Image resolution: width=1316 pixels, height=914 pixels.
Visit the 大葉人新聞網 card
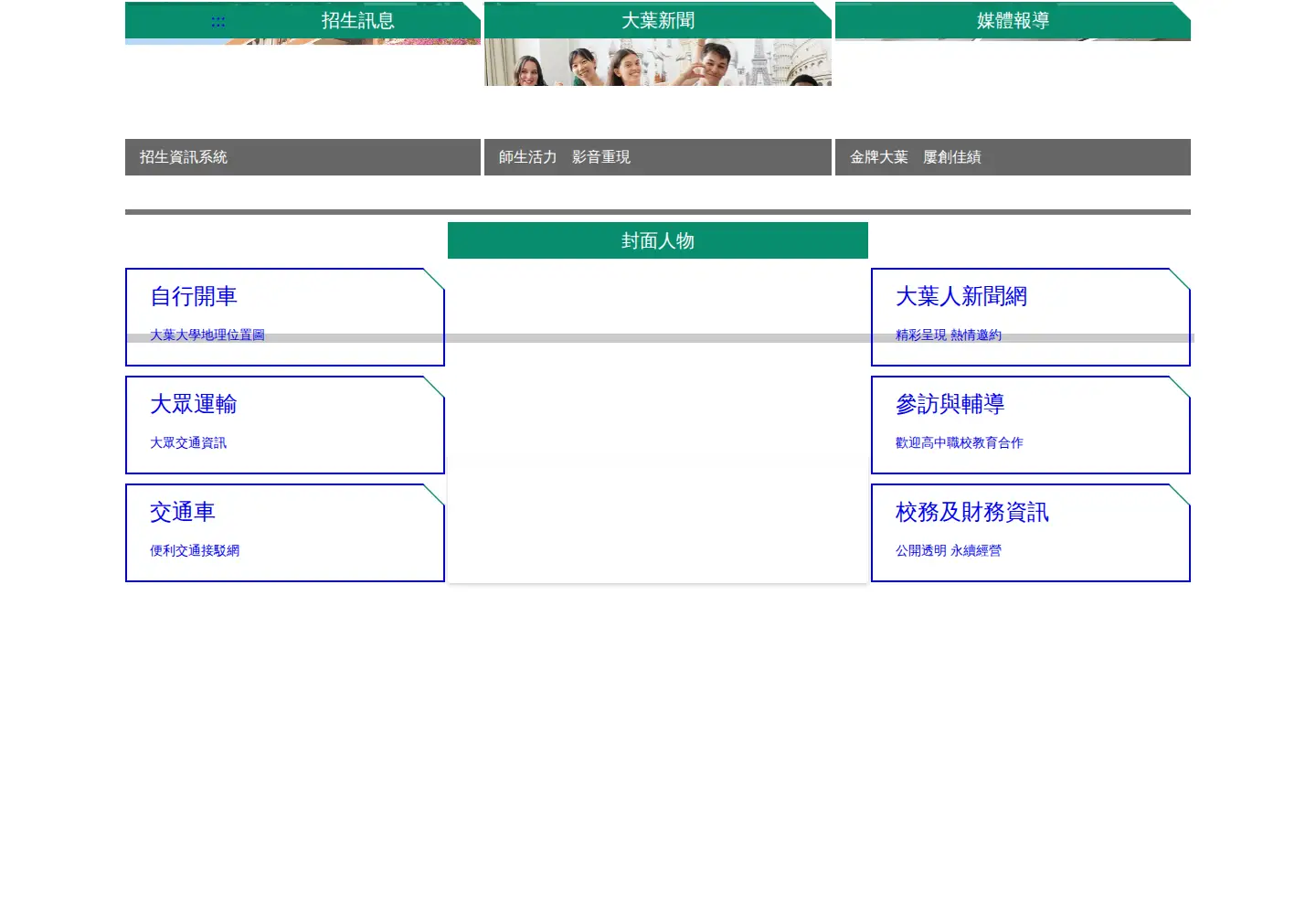tap(1031, 317)
